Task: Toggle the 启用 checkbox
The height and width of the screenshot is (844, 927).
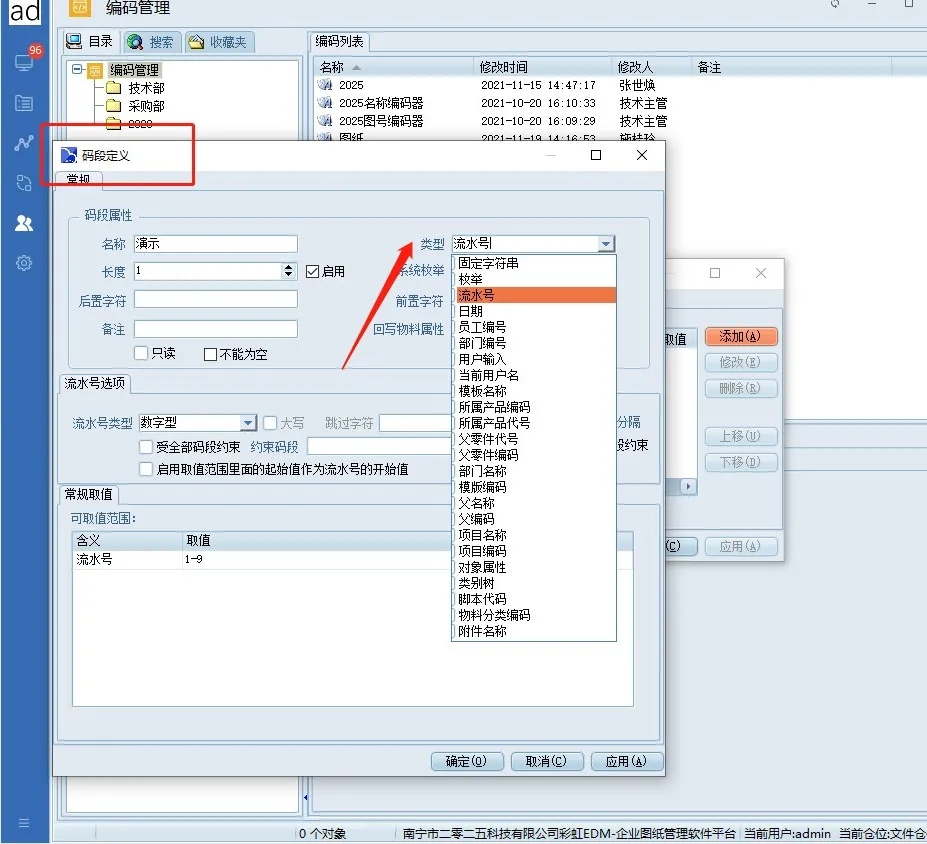Action: [x=313, y=271]
